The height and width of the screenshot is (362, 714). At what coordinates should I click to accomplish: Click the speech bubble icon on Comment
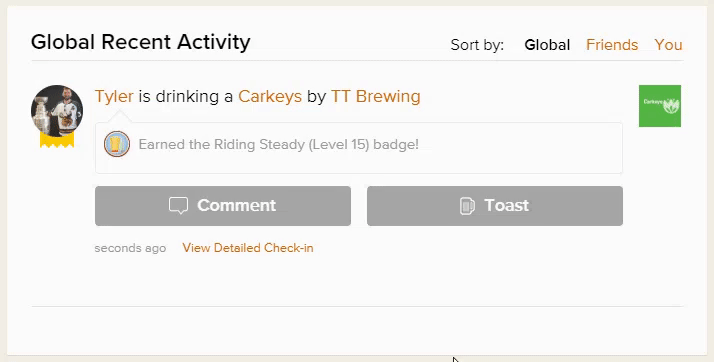pos(178,205)
